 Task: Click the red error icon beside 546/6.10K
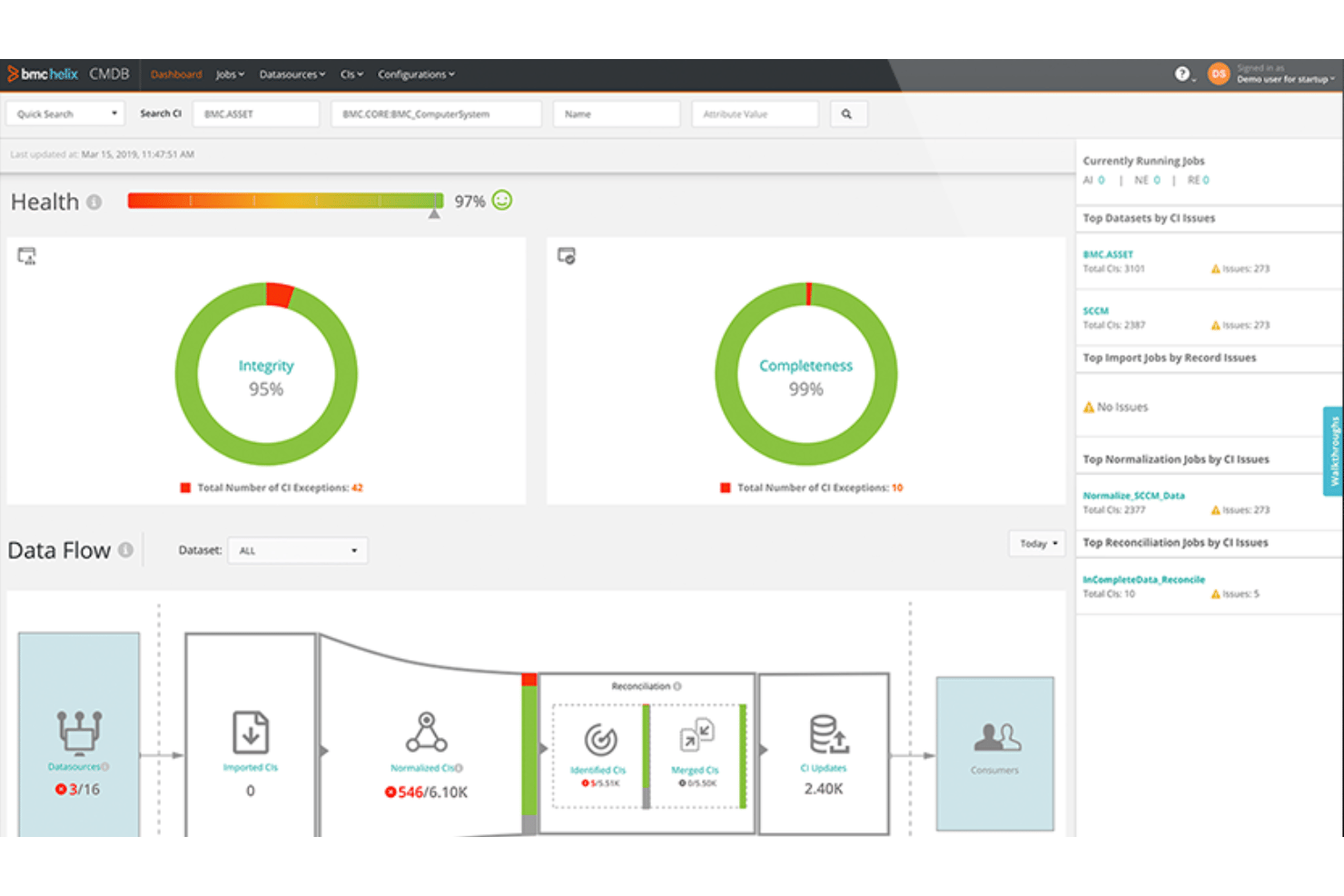390,793
